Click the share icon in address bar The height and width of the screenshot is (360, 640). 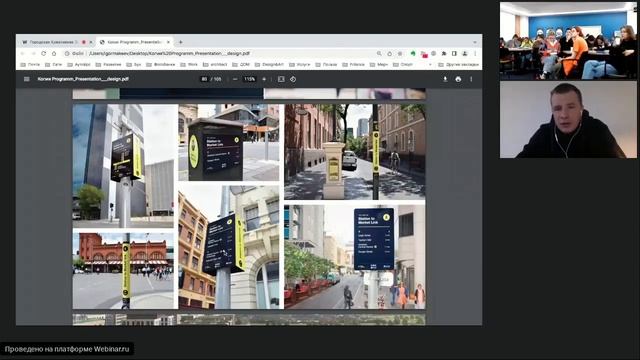(x=390, y=53)
